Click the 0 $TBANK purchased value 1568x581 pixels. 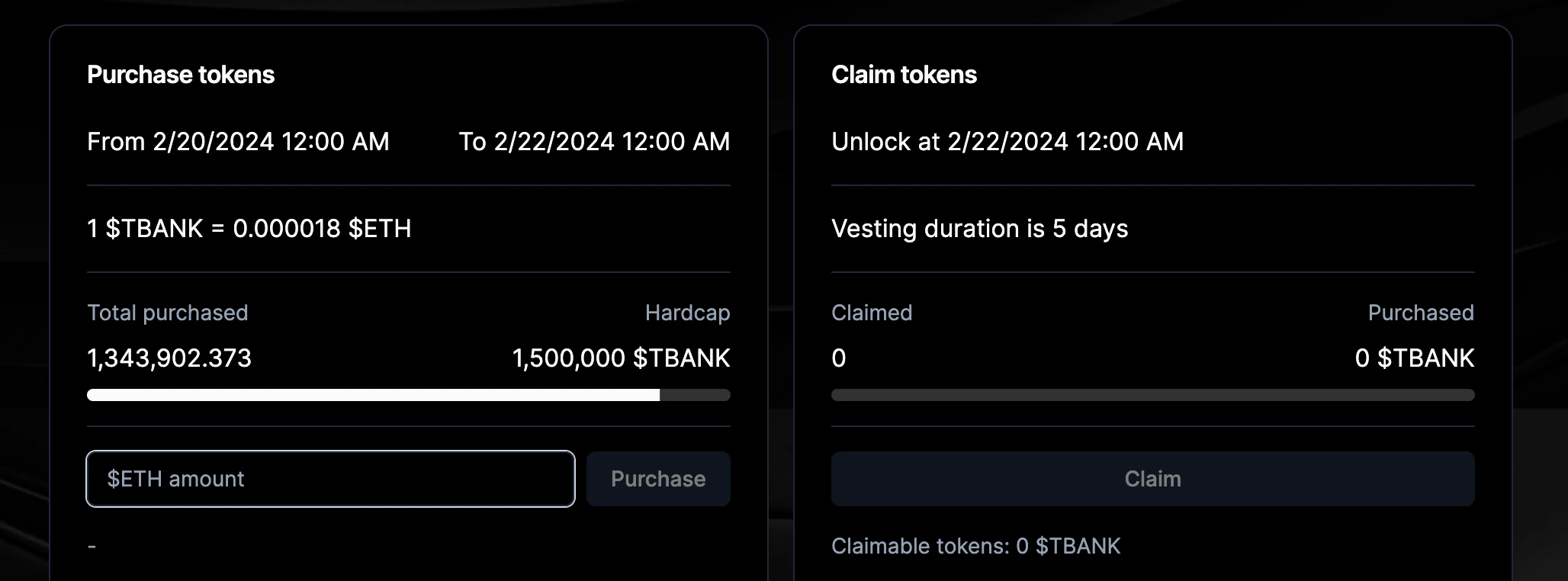pyautogui.click(x=1414, y=358)
